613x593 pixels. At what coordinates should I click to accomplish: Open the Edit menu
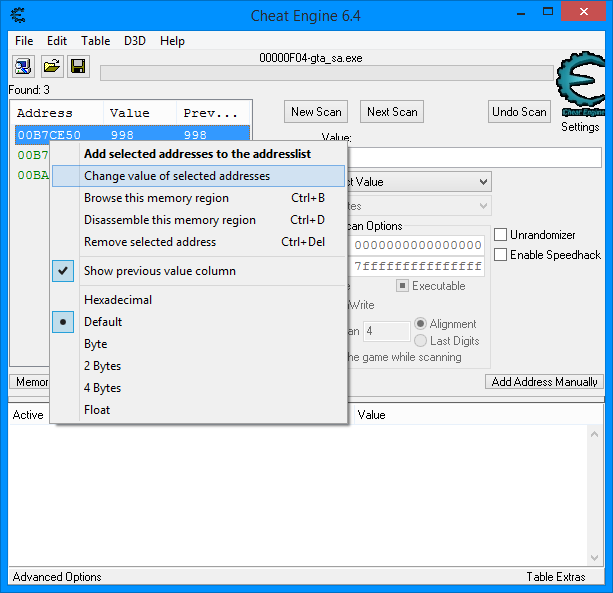click(x=57, y=41)
